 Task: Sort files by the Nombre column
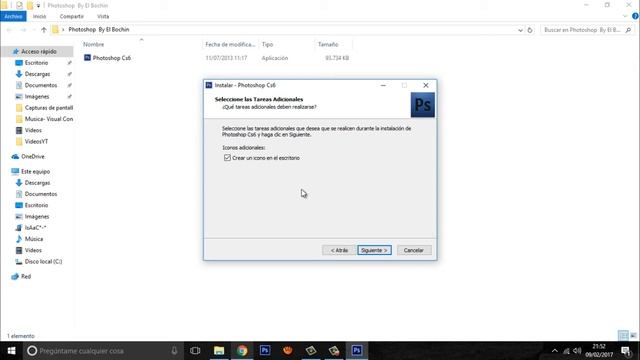click(93, 44)
